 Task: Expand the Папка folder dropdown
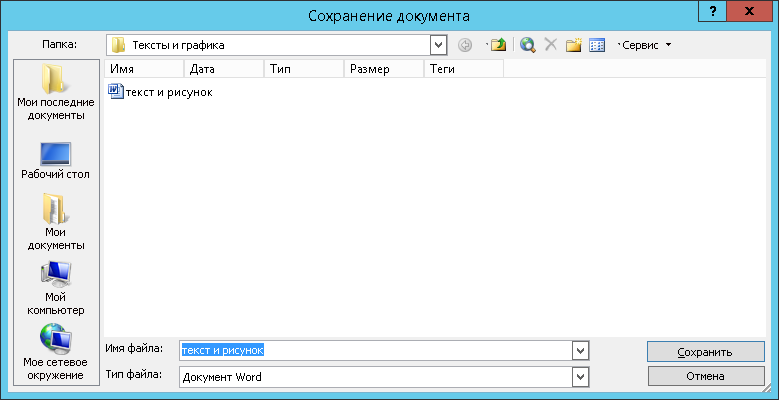[437, 45]
